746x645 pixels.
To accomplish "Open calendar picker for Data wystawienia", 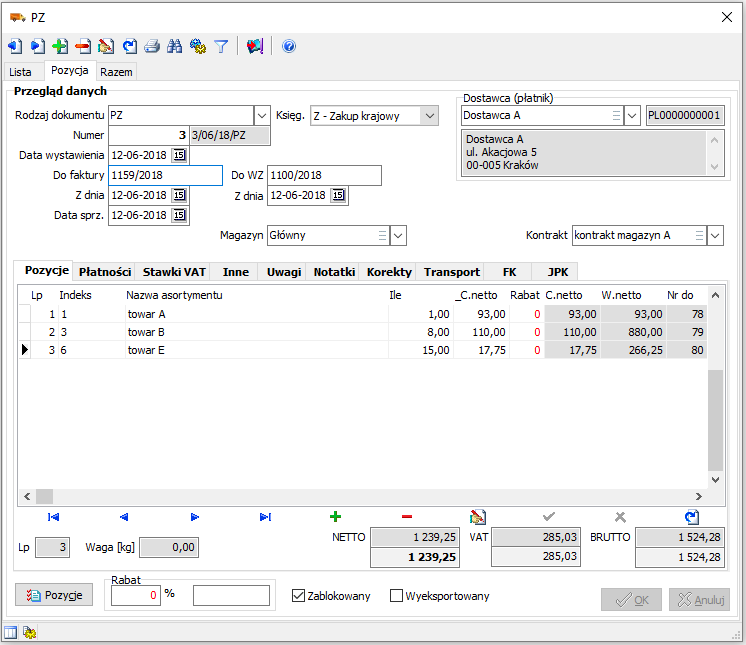I will pos(179,155).
